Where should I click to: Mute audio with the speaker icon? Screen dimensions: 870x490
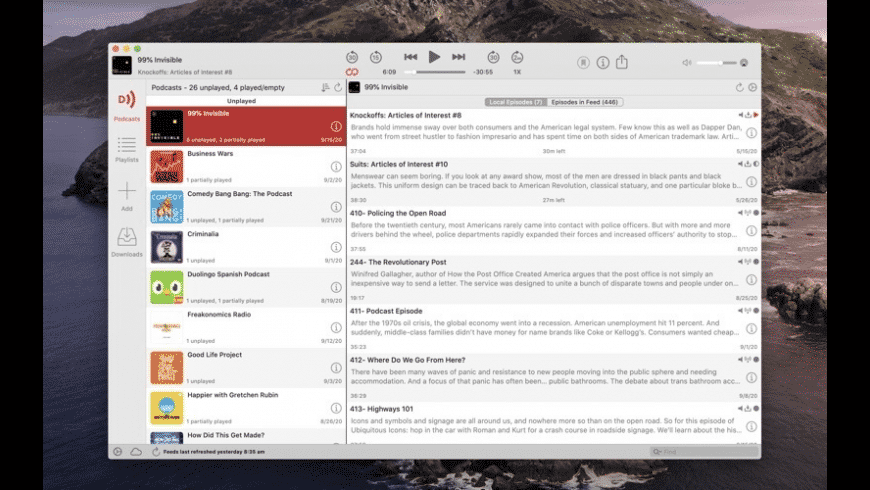click(687, 63)
